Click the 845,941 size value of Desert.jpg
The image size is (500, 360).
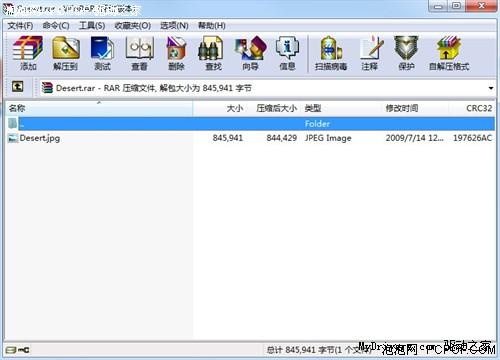(228, 138)
